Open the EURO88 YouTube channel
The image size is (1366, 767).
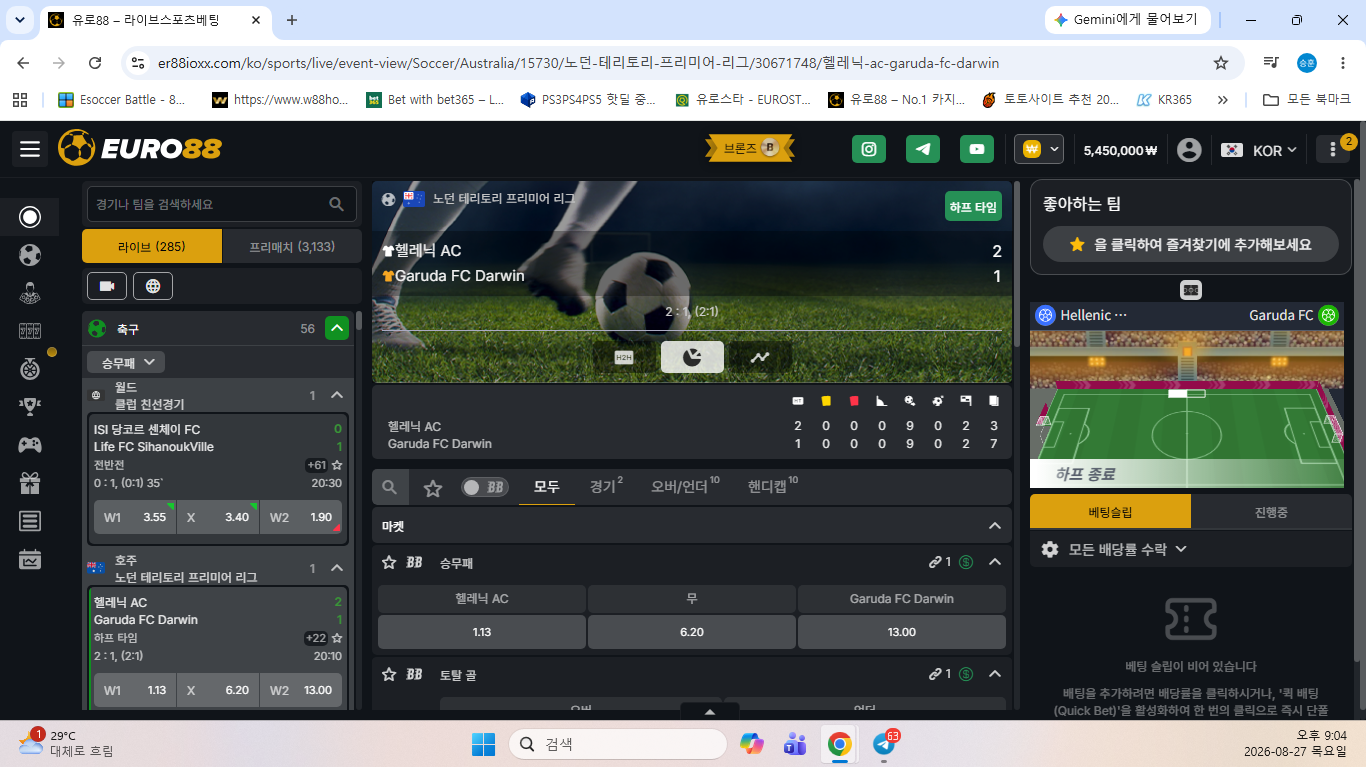[977, 149]
